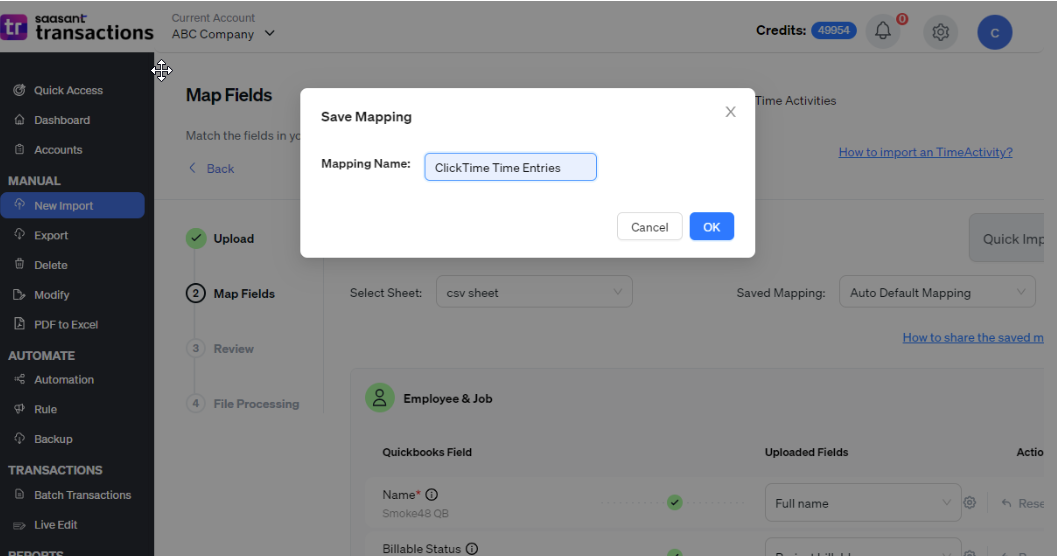The image size is (1057, 556).
Task: Open the Full name uploaded field dropdown
Action: pyautogui.click(x=863, y=503)
